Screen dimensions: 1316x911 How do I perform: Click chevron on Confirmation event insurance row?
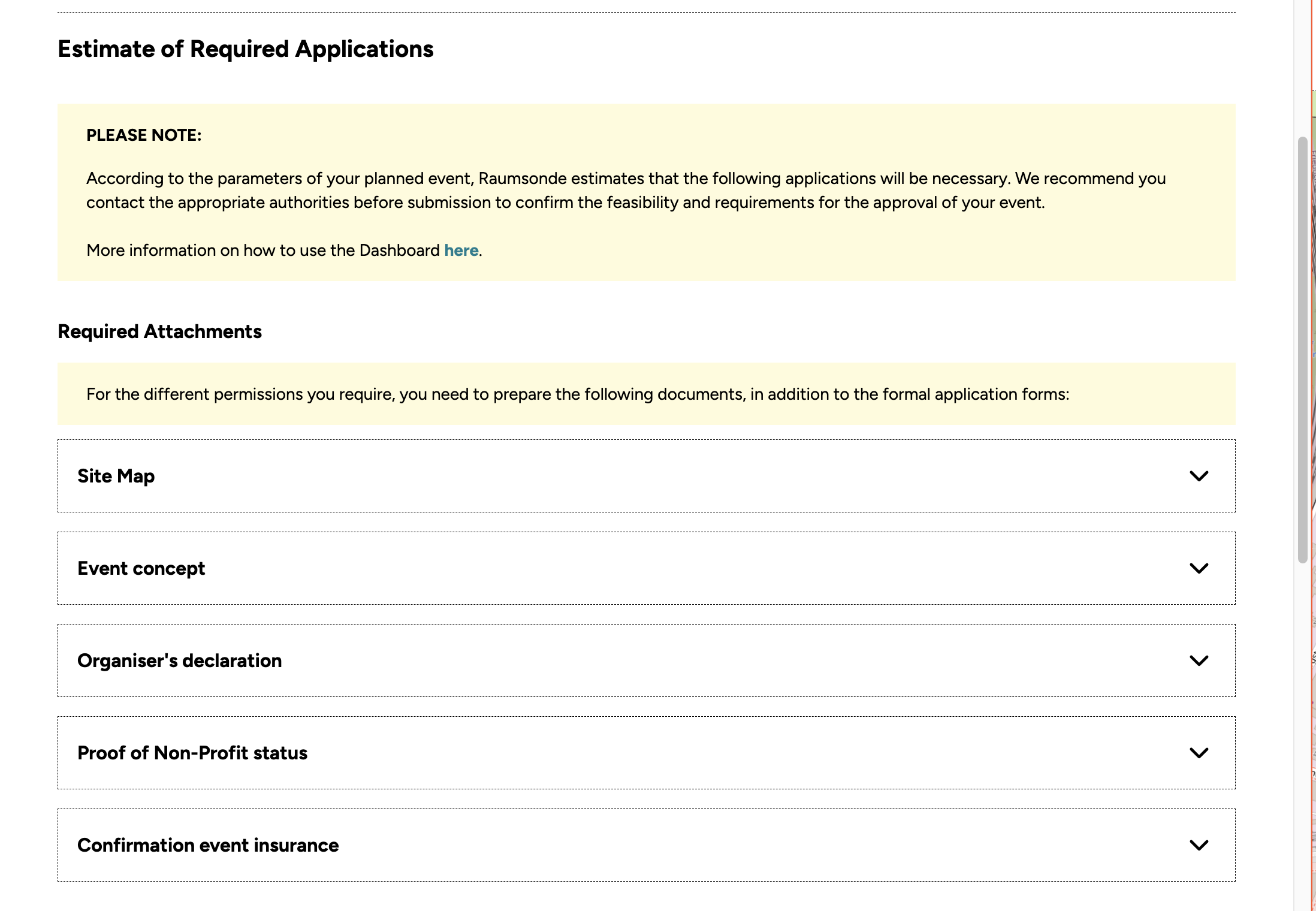pos(1199,845)
